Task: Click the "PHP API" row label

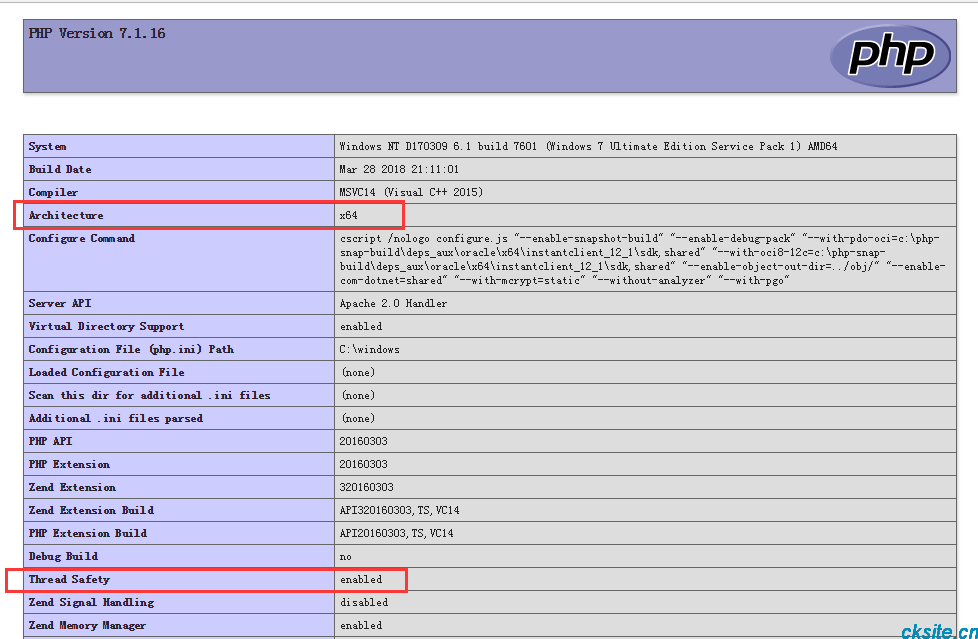Action: point(51,442)
